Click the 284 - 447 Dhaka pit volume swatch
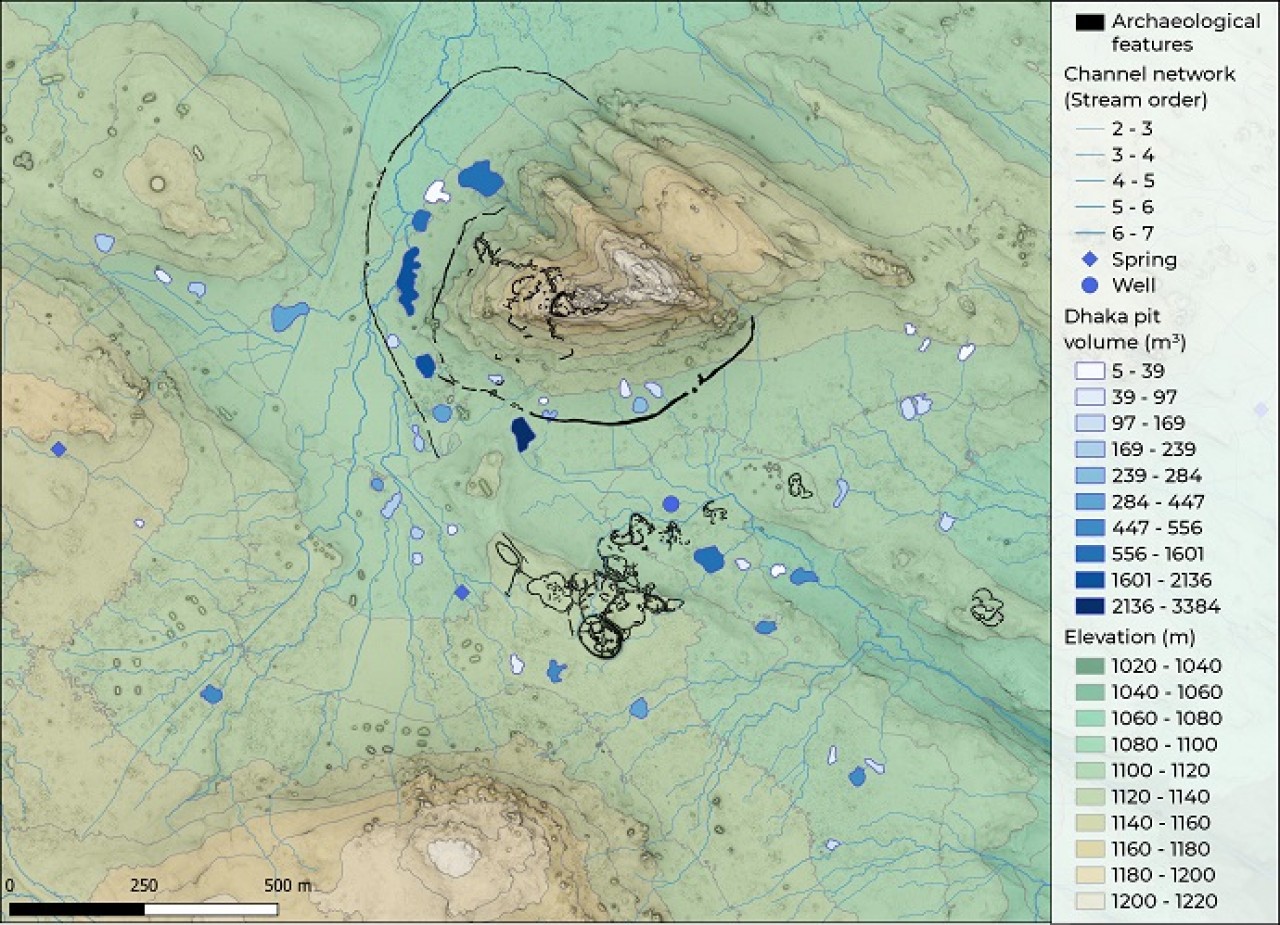This screenshot has width=1280, height=925. point(1089,501)
